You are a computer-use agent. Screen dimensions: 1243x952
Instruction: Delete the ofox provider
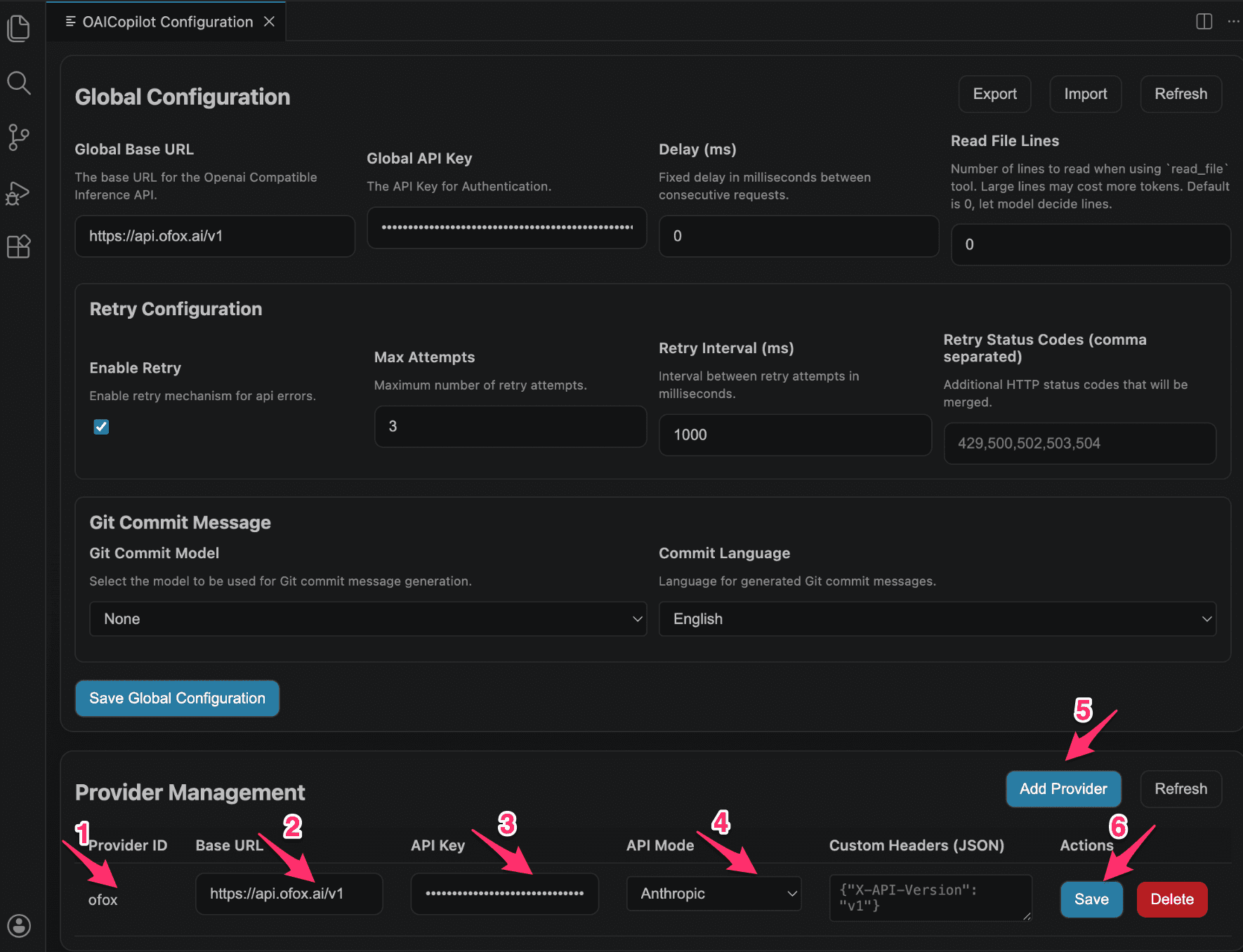coord(1171,899)
